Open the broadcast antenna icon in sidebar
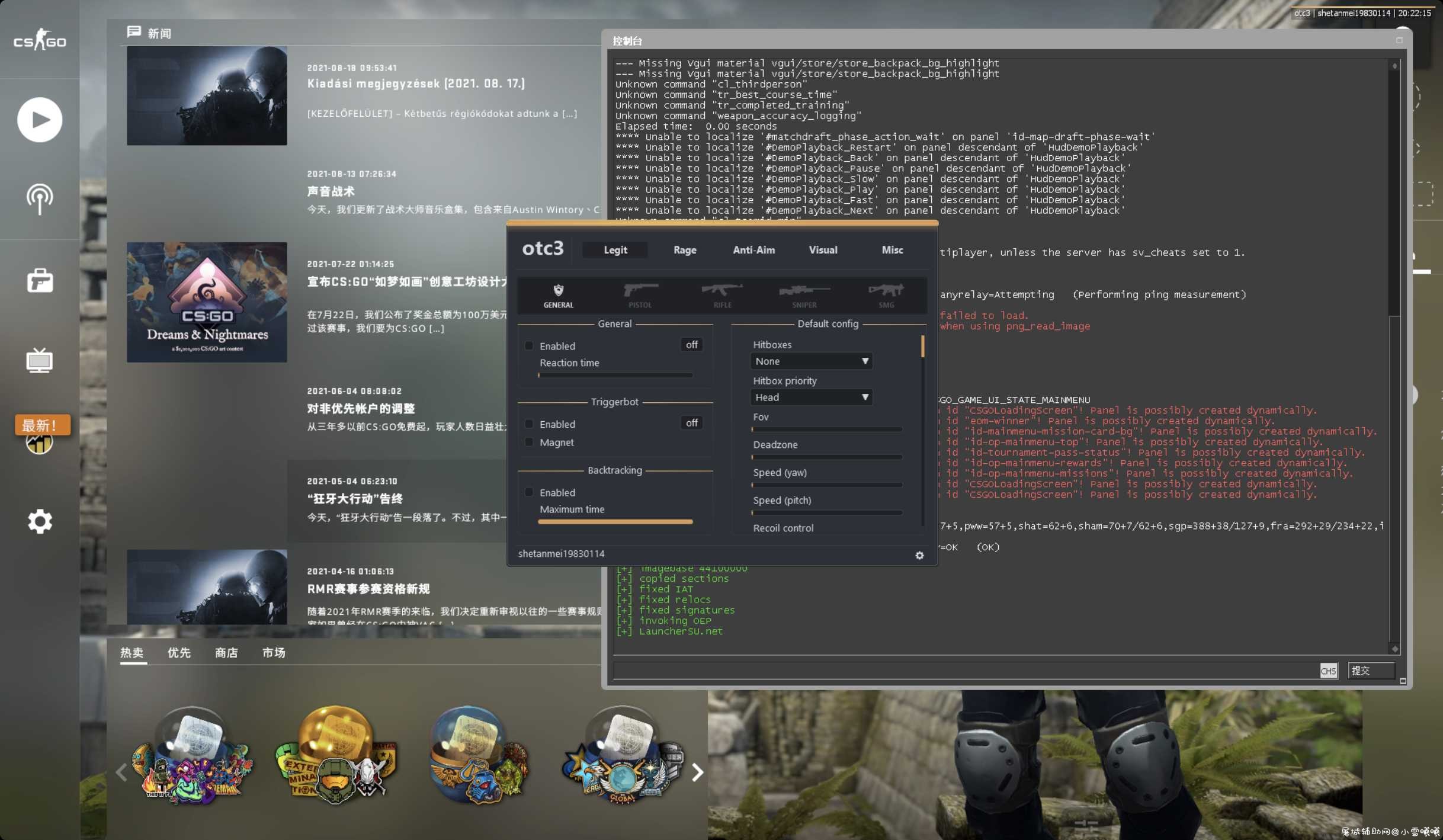 click(x=40, y=199)
